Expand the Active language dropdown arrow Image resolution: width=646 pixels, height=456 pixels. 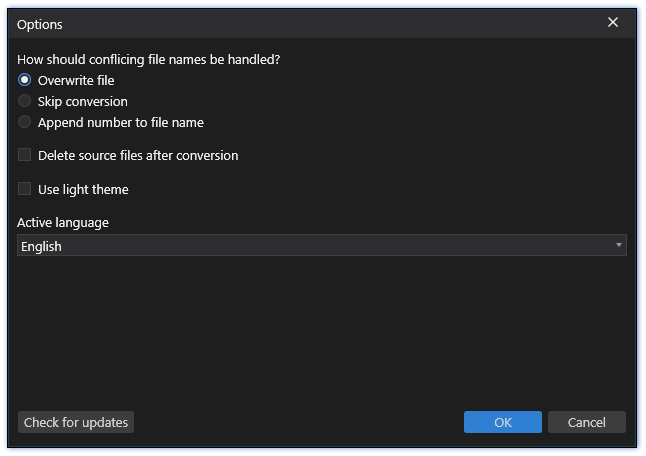[618, 245]
